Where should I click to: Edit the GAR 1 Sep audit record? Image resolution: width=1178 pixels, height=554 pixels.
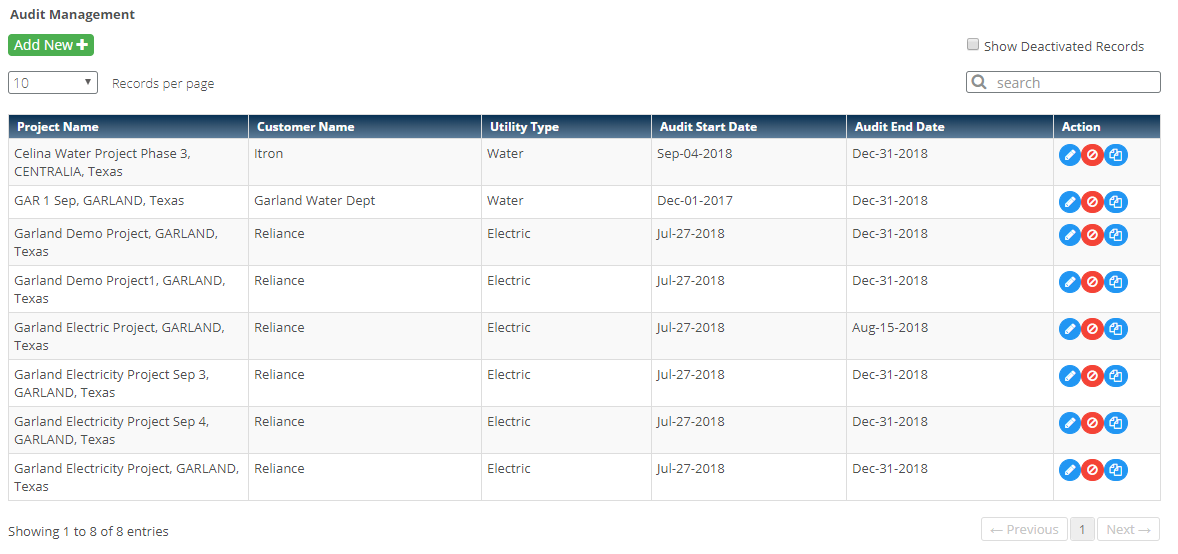[x=1070, y=202]
